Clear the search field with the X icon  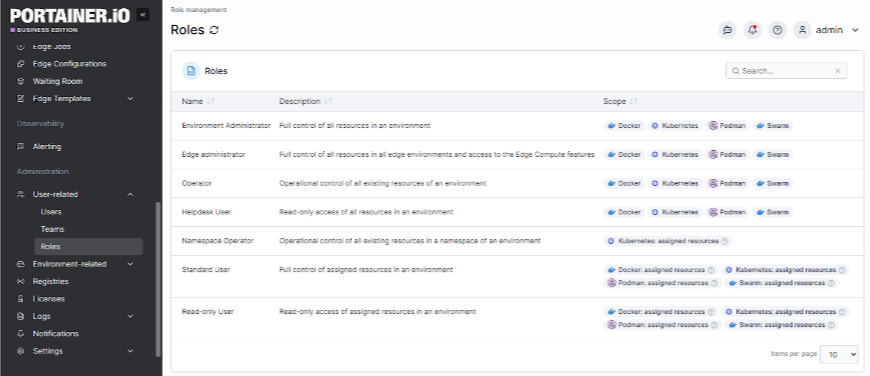(838, 71)
